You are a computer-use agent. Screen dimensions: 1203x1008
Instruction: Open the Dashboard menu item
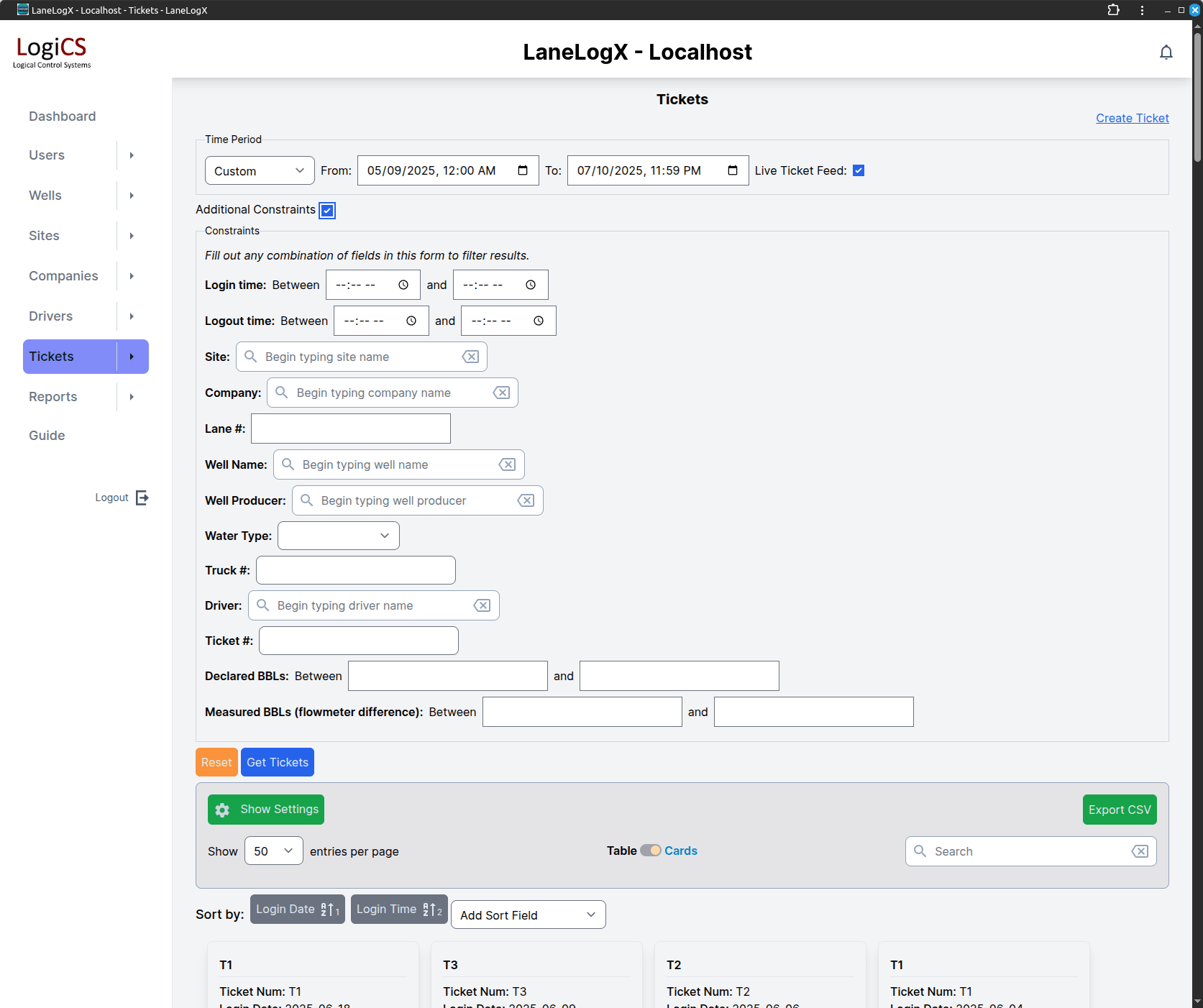click(x=62, y=116)
